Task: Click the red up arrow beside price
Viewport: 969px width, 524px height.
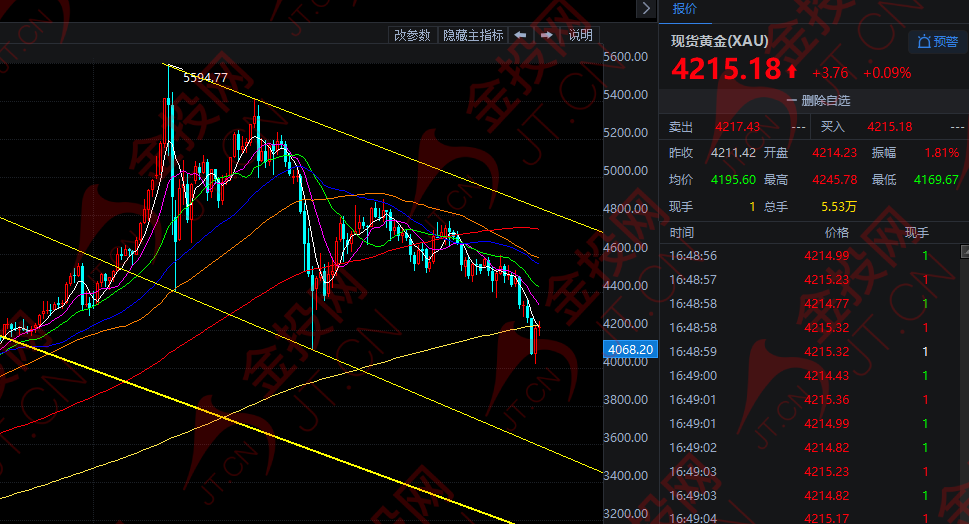Action: [792, 72]
